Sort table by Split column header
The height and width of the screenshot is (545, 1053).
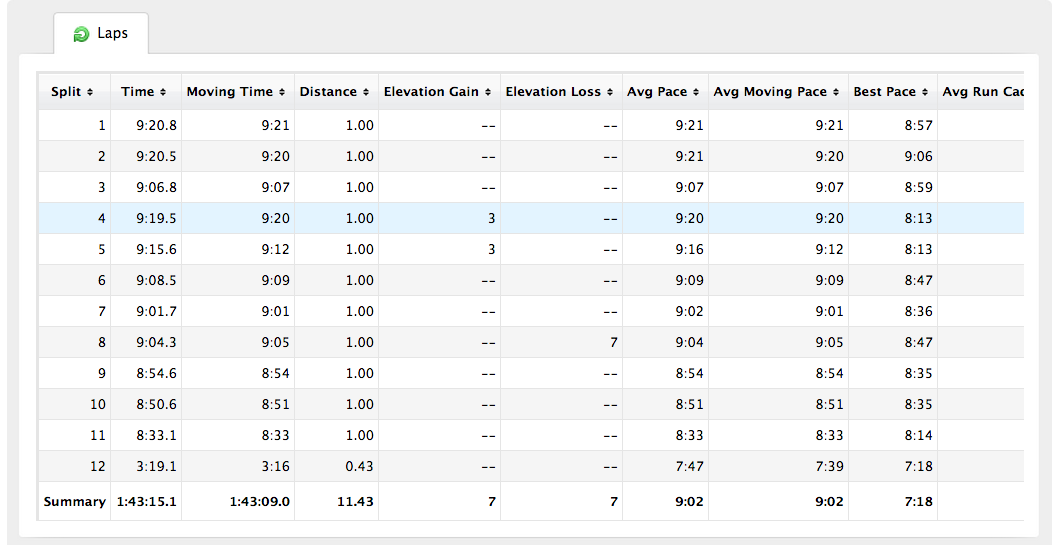73,92
